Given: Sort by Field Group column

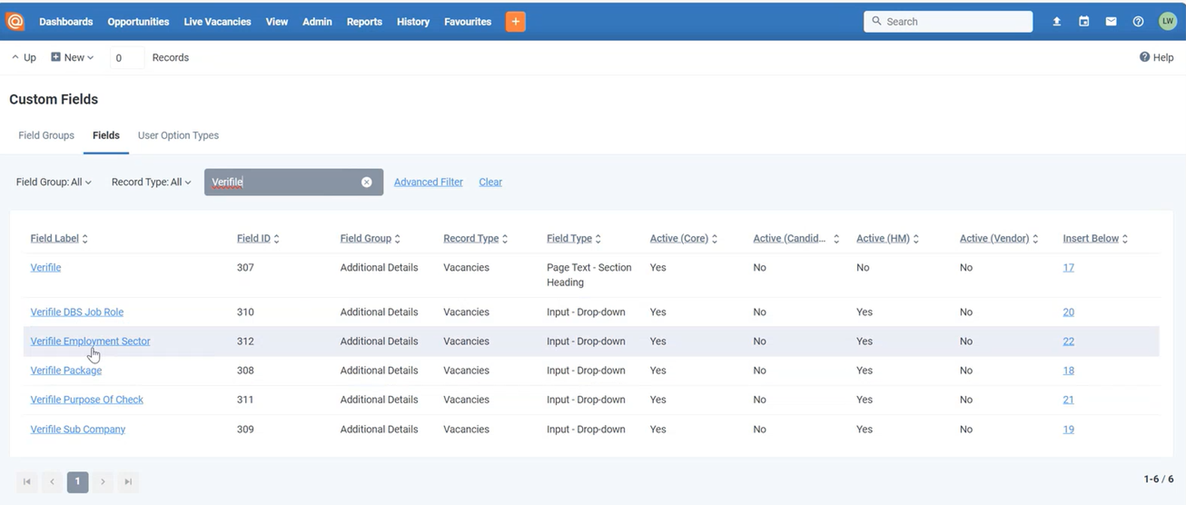Looking at the screenshot, I should click(370, 238).
